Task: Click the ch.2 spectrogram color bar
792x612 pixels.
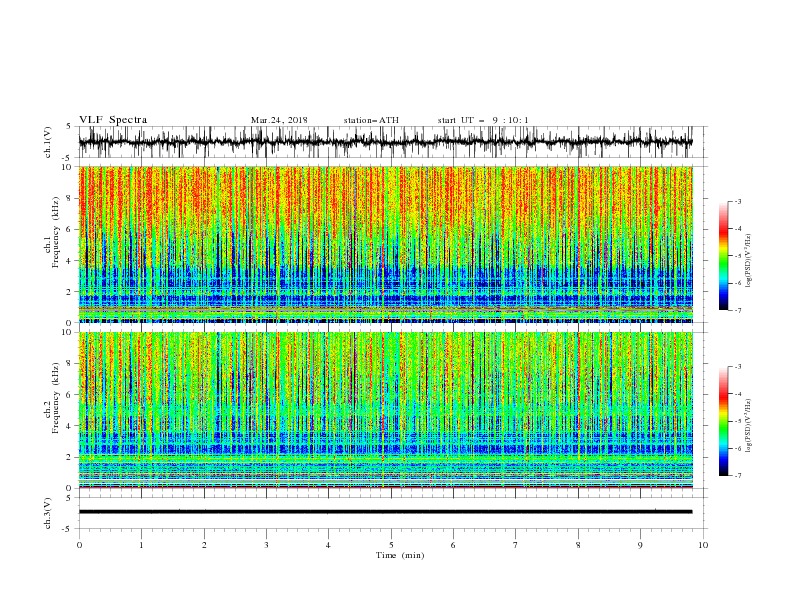Action: pos(723,421)
